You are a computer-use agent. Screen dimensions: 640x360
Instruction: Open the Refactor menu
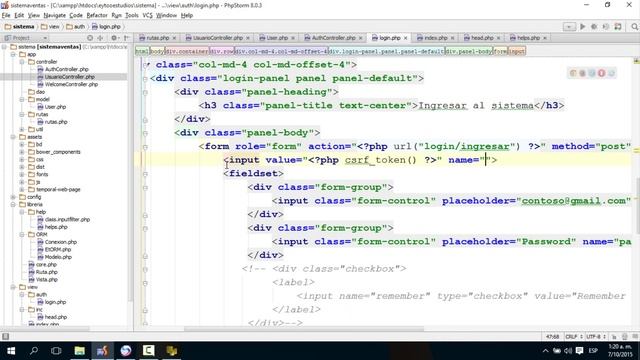[97, 15]
